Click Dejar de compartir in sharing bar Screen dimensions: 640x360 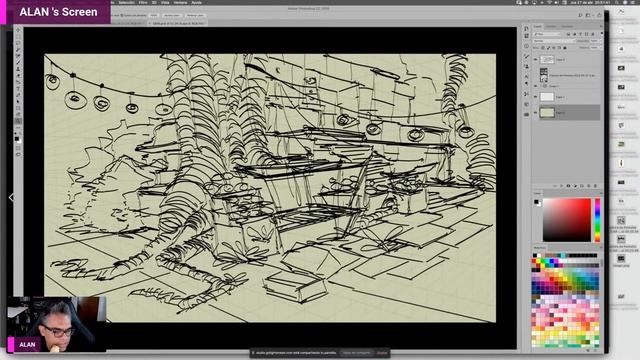coord(356,353)
